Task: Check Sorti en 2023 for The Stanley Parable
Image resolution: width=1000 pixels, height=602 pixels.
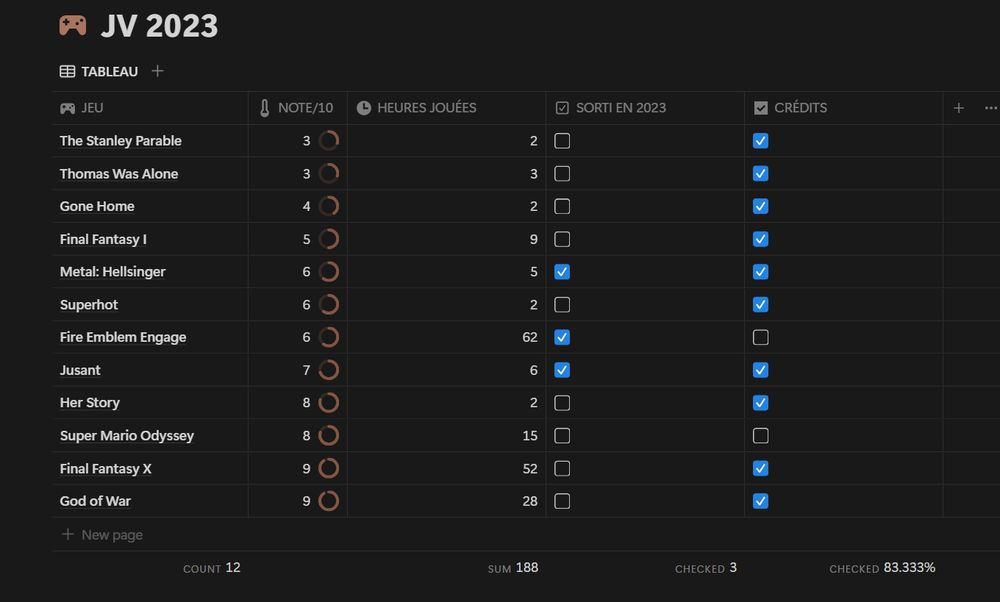Action: point(562,140)
